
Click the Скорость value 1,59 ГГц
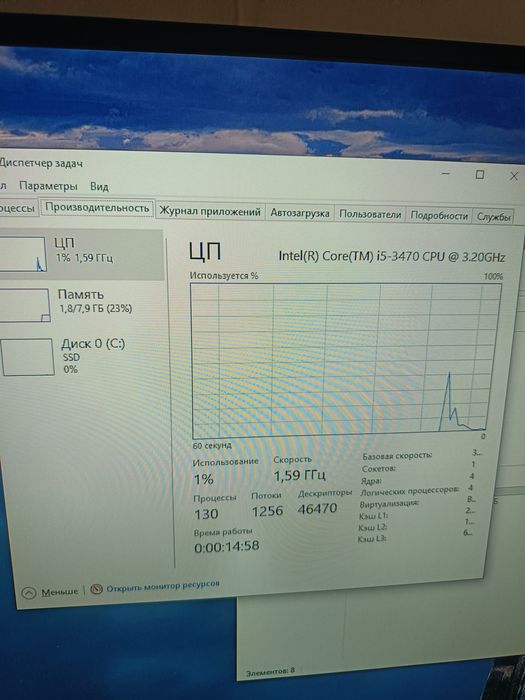(x=300, y=475)
